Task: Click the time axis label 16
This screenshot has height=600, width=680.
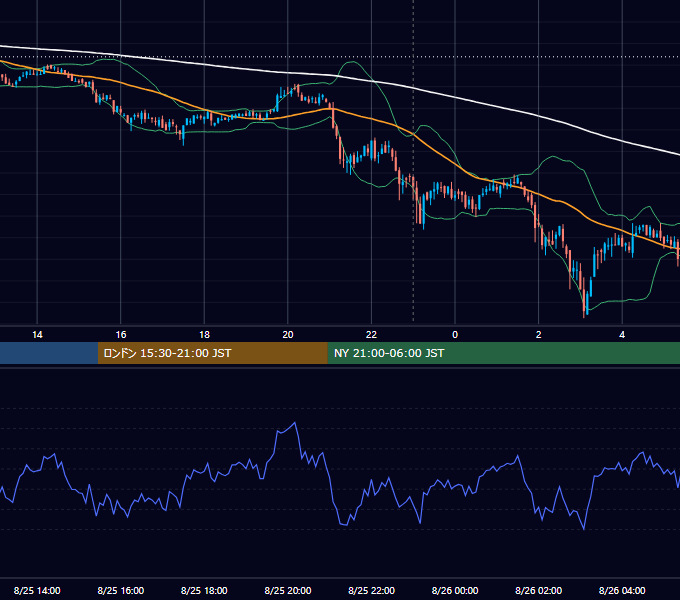Action: [x=121, y=335]
